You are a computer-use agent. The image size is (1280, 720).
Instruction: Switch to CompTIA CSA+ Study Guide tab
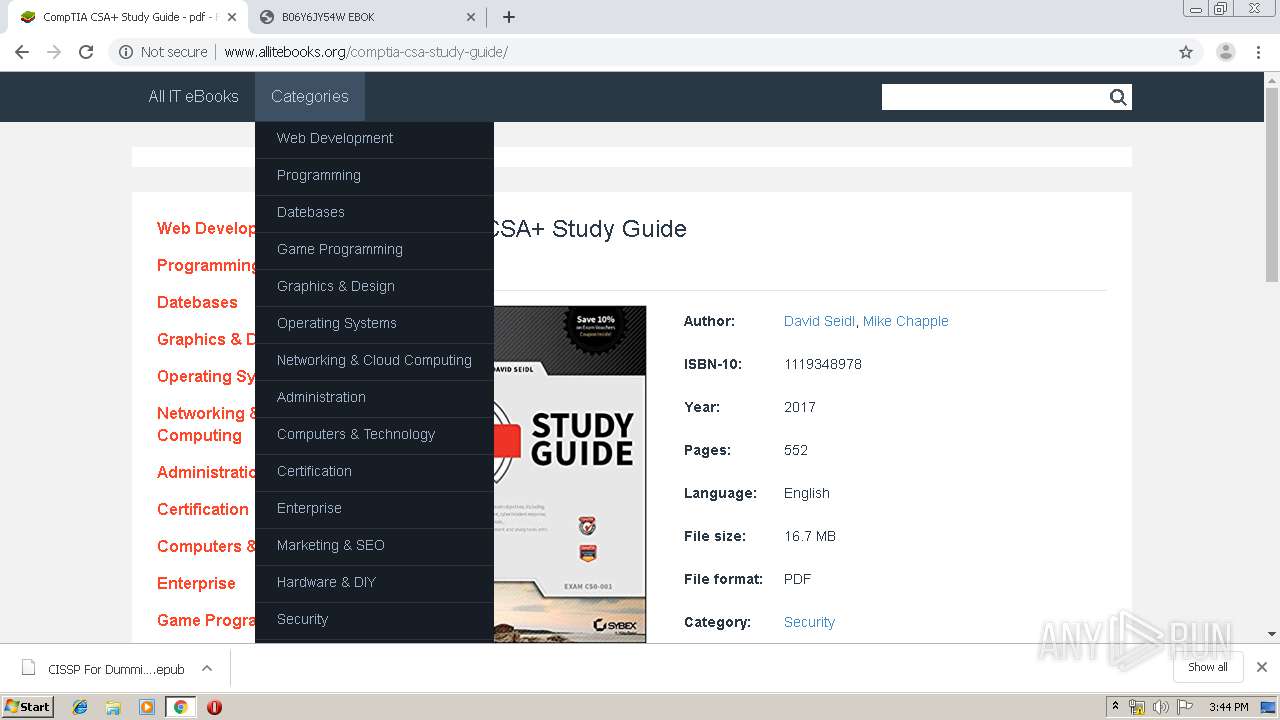128,17
